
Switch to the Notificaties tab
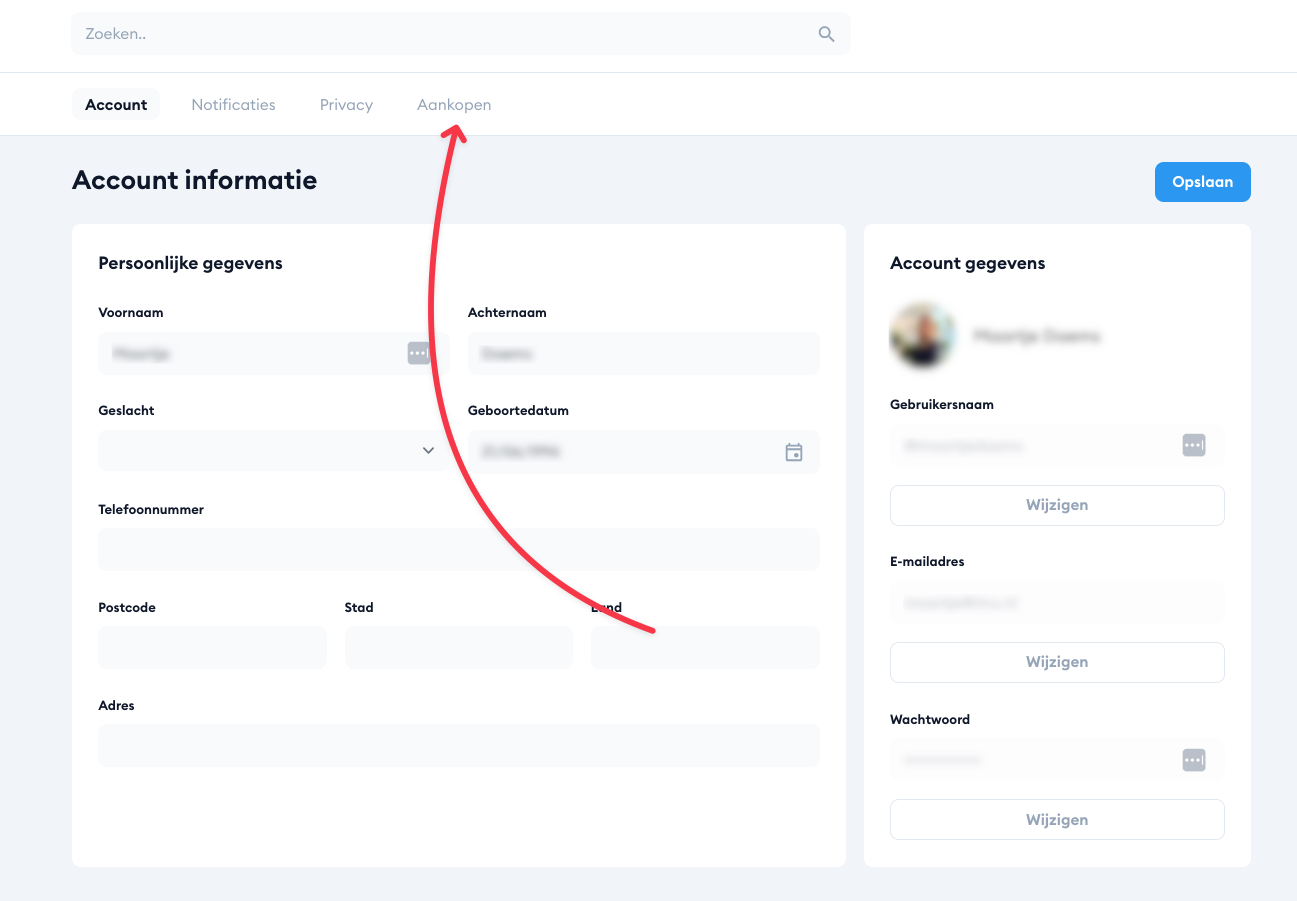233,105
